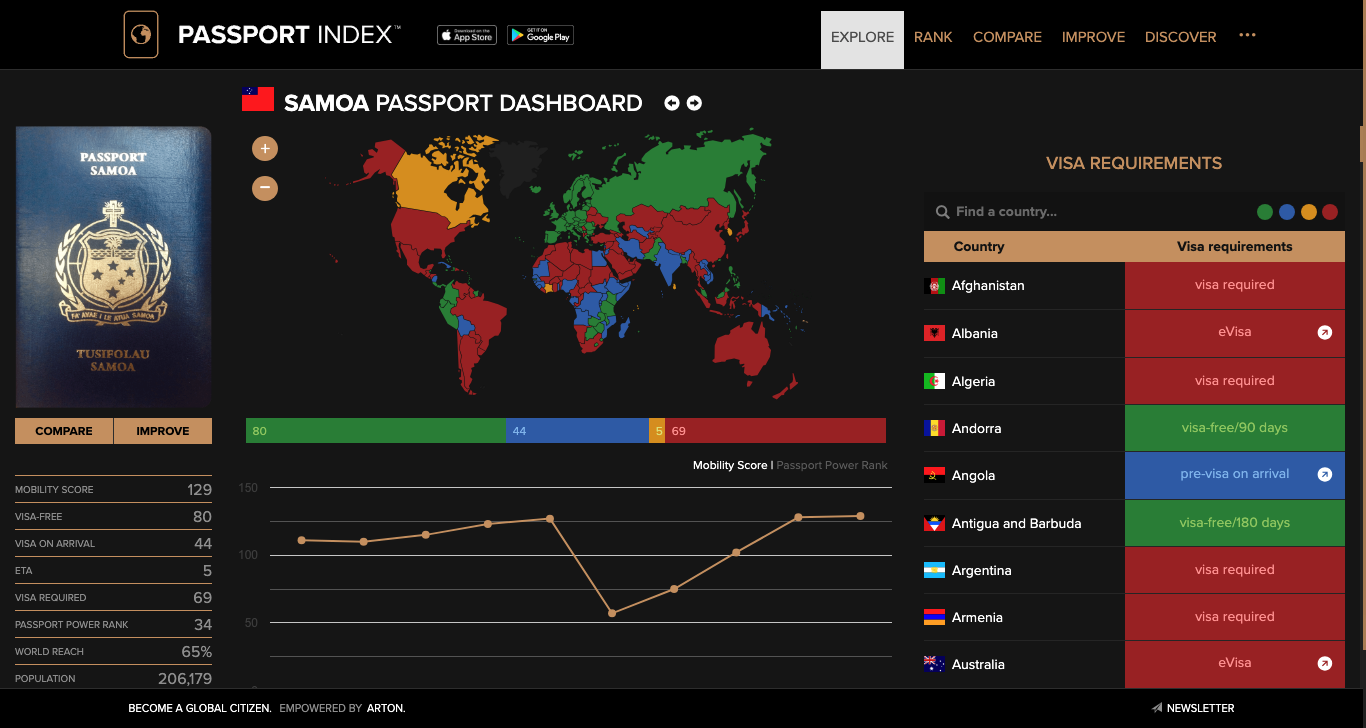The height and width of the screenshot is (728, 1366).
Task: Select the Andorra country name
Action: [x=976, y=428]
